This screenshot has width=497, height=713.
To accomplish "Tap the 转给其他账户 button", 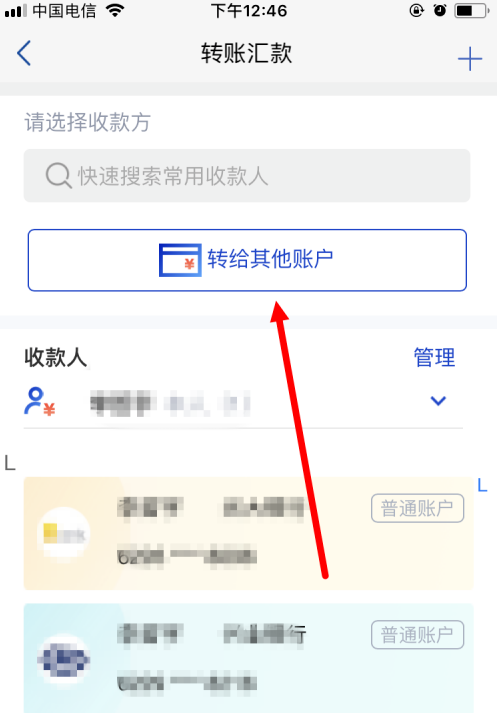I will 247,260.
